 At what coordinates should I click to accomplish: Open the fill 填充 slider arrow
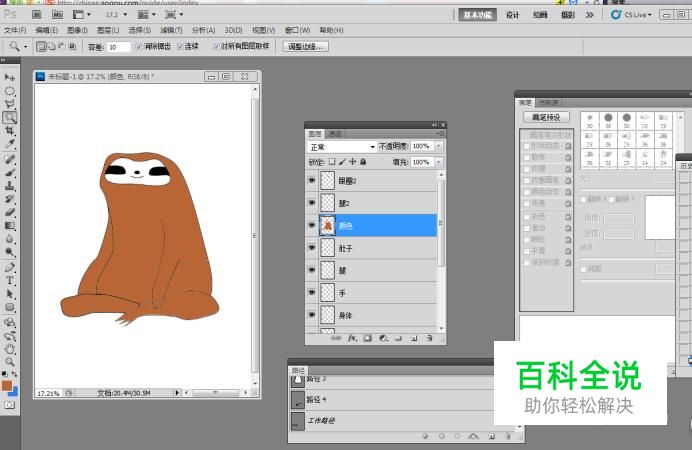coord(439,162)
